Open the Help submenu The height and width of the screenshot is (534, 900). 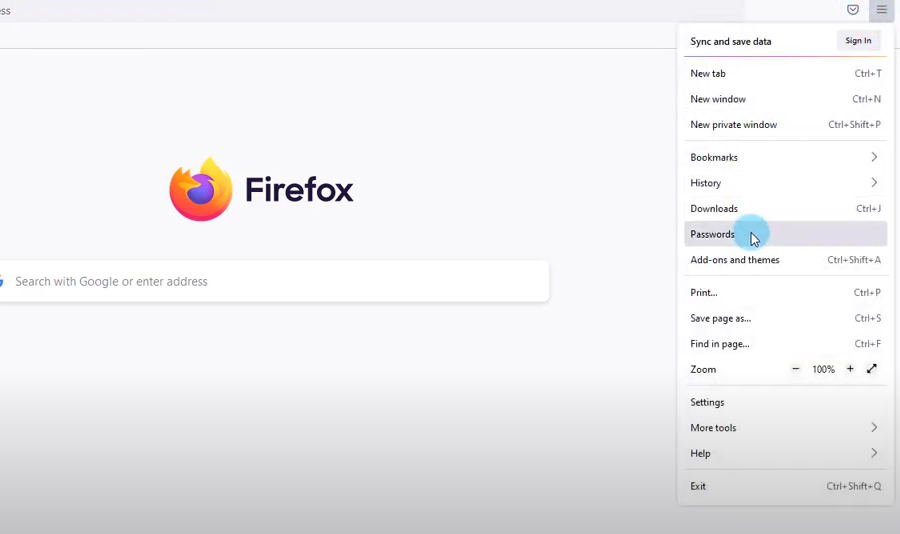(785, 453)
